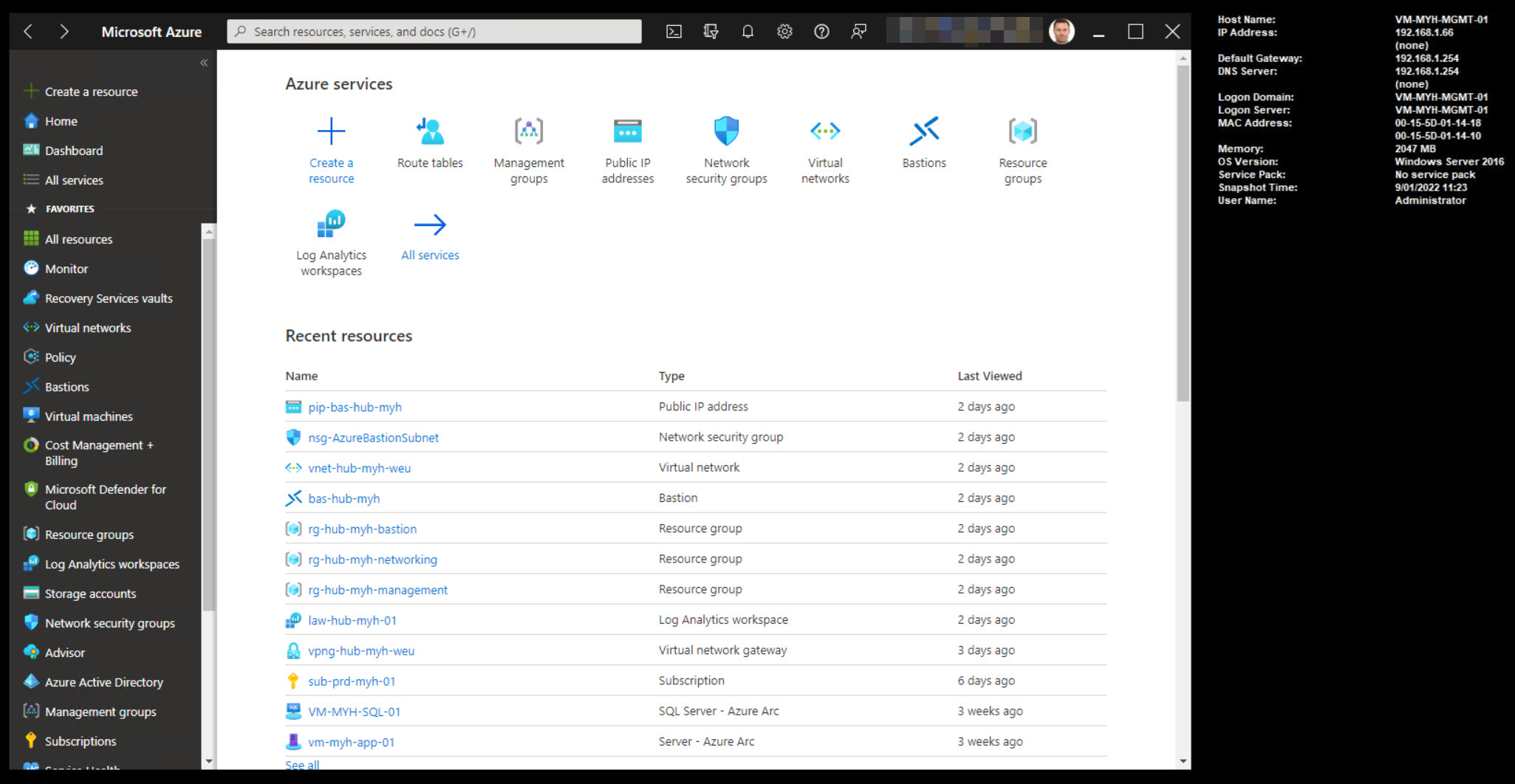Open the Bastions service icon

pyautogui.click(x=923, y=140)
